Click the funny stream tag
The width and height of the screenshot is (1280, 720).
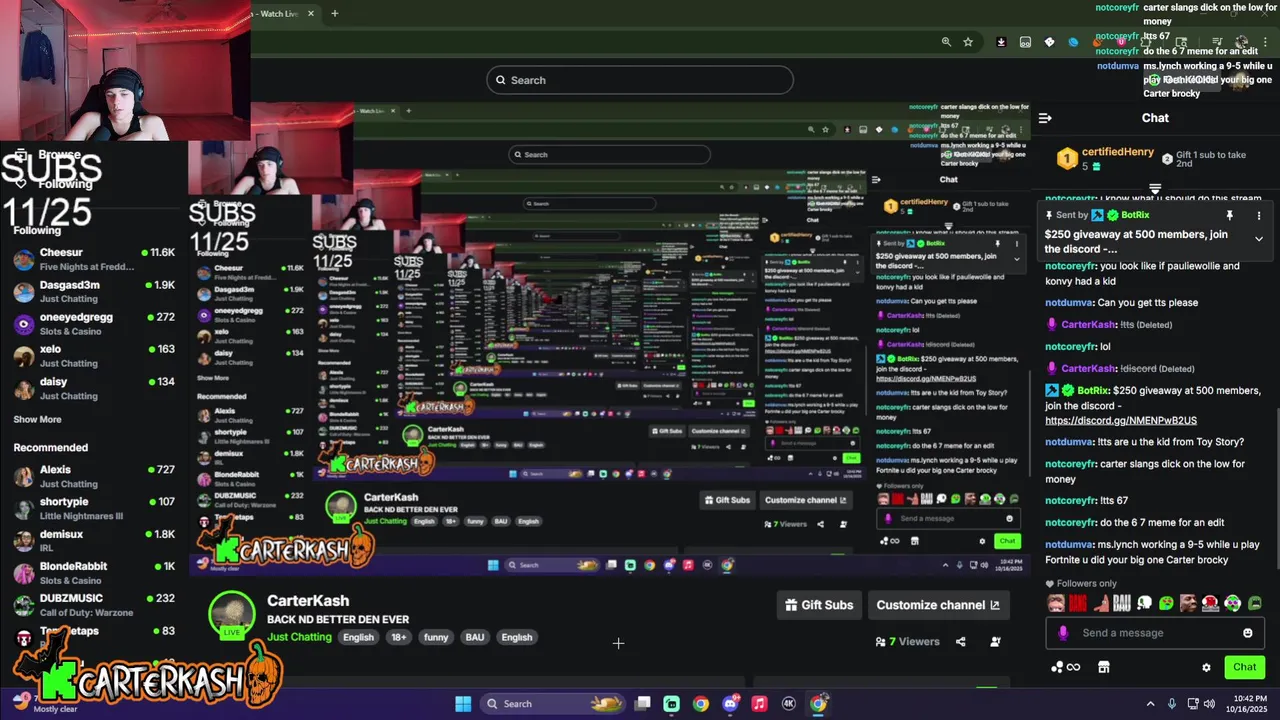(436, 637)
